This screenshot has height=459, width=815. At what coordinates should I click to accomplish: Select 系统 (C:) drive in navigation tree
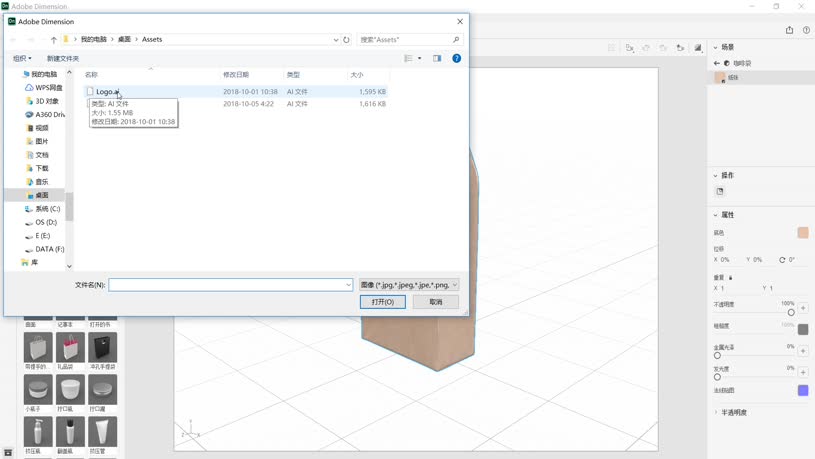[x=43, y=209]
